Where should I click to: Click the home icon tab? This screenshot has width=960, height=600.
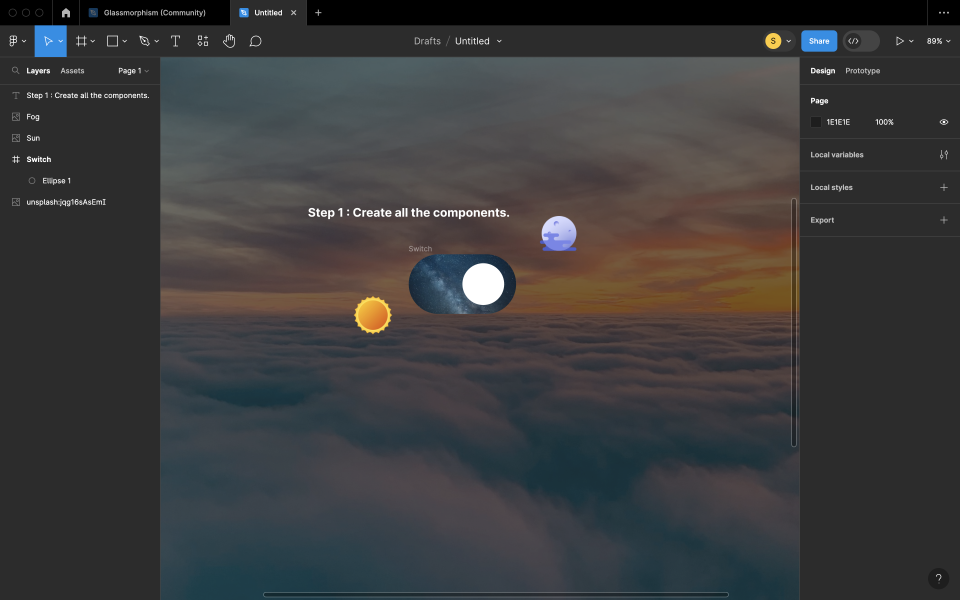pos(66,13)
